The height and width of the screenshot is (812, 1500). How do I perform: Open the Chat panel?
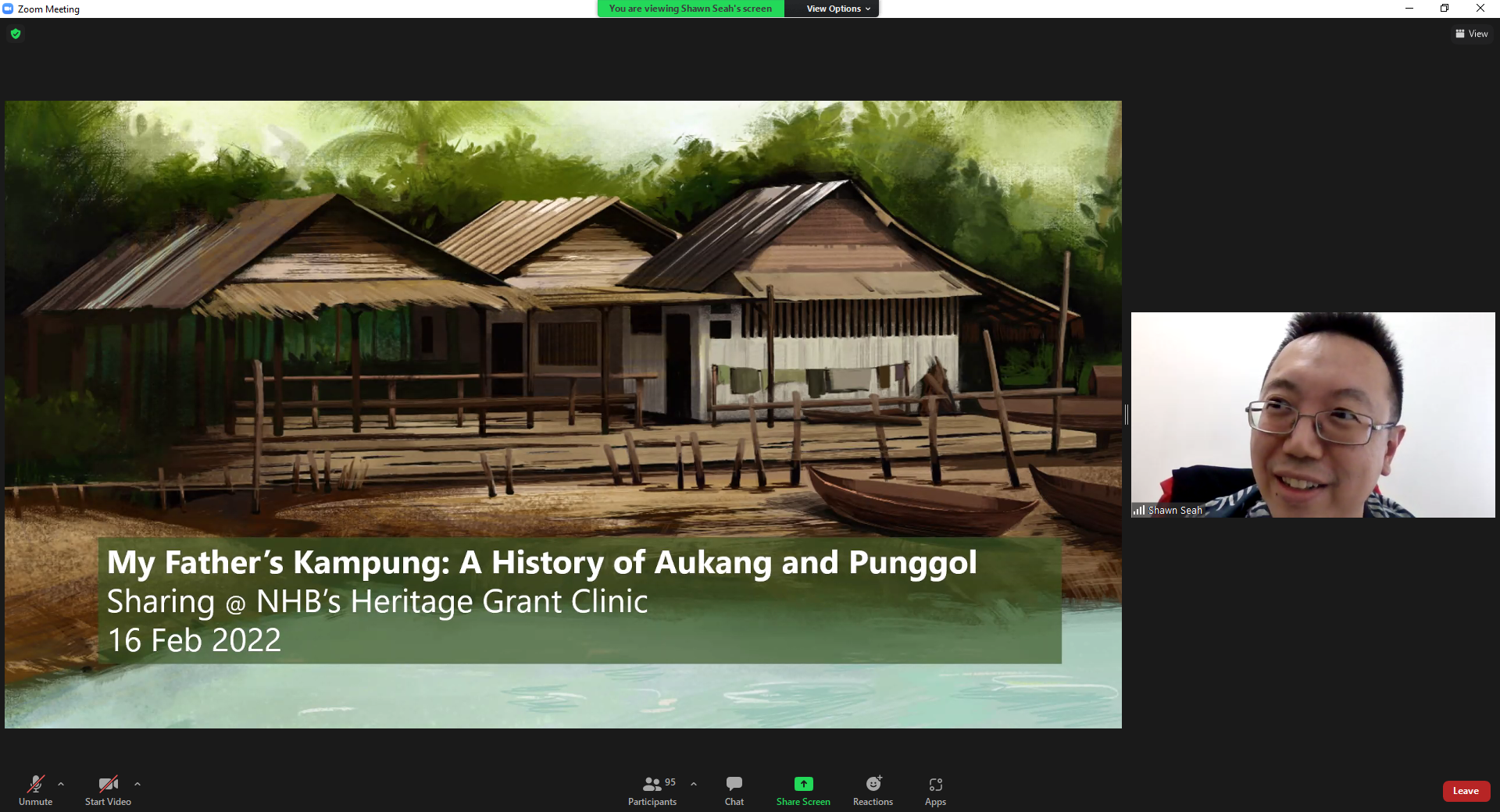point(734,790)
